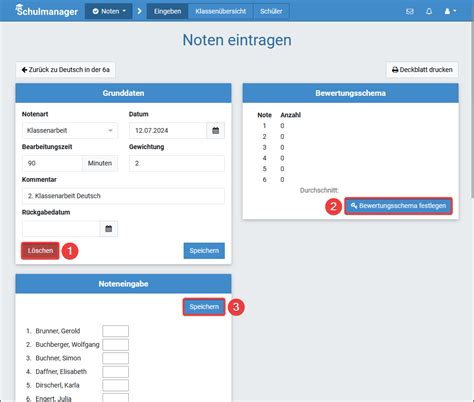Click student name Brunner, Gerold
474x402 pixels.
[58, 331]
